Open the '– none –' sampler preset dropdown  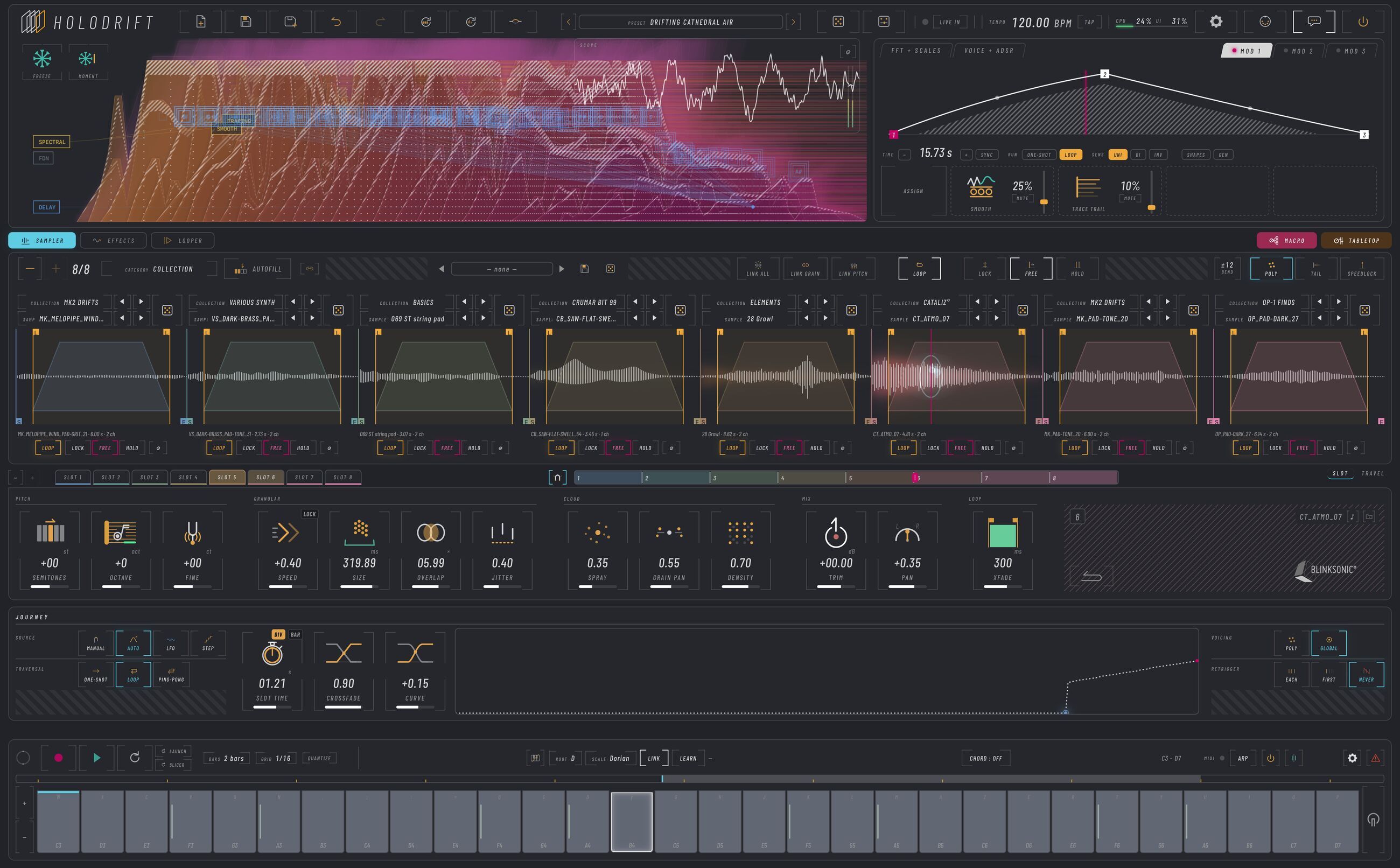coord(502,269)
